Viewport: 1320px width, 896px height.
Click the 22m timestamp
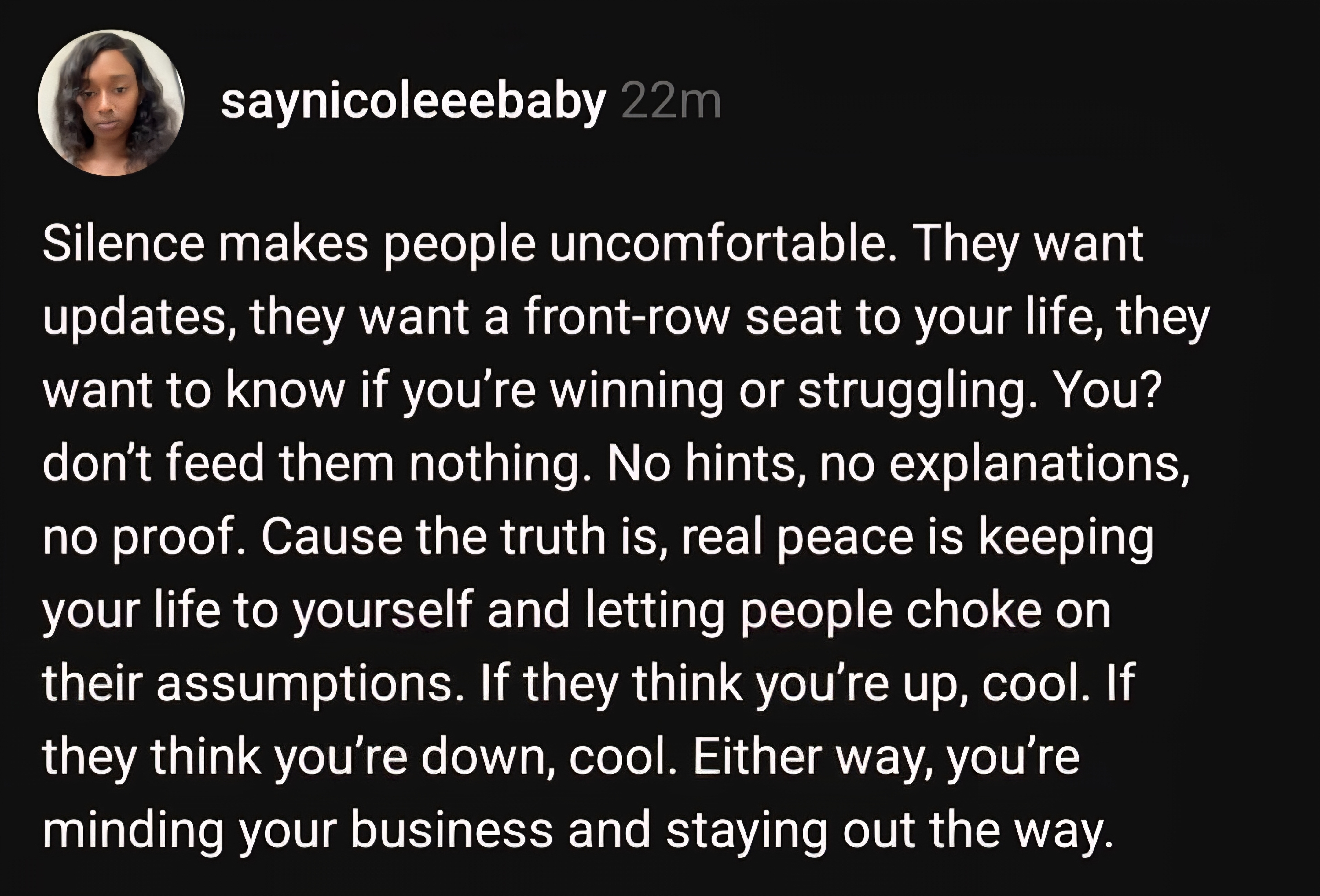(671, 102)
